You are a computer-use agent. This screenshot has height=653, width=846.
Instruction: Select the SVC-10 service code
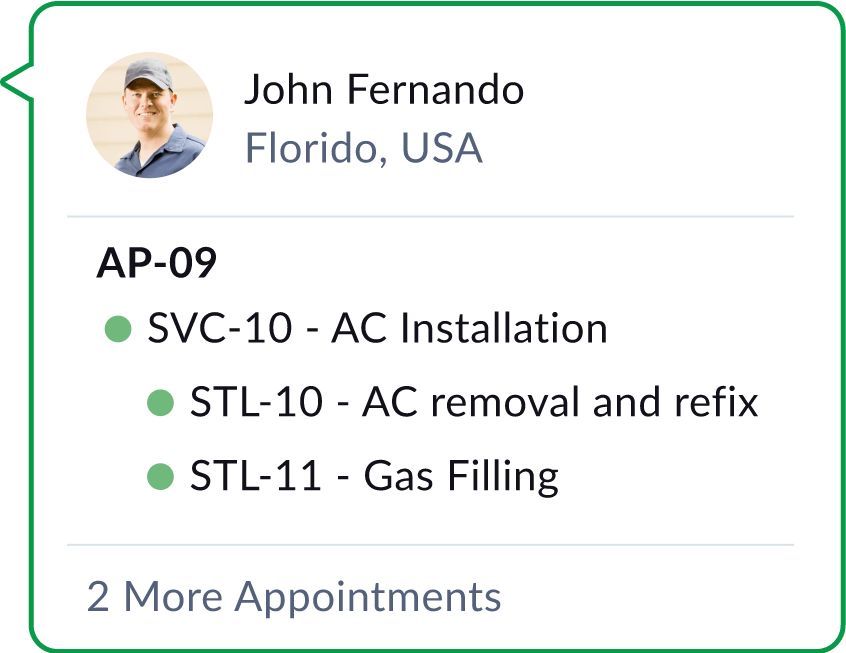point(219,328)
